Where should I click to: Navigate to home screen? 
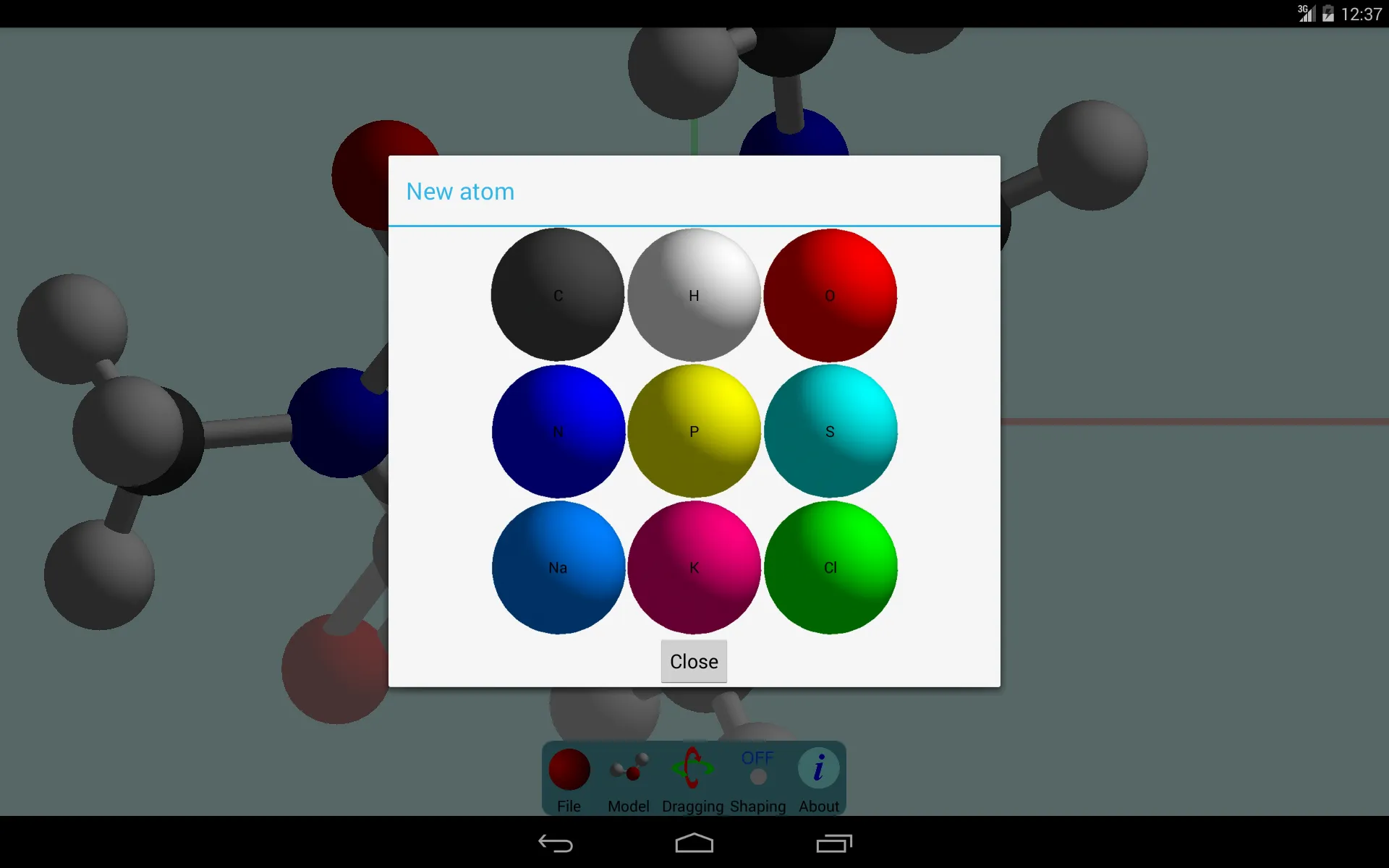[694, 843]
